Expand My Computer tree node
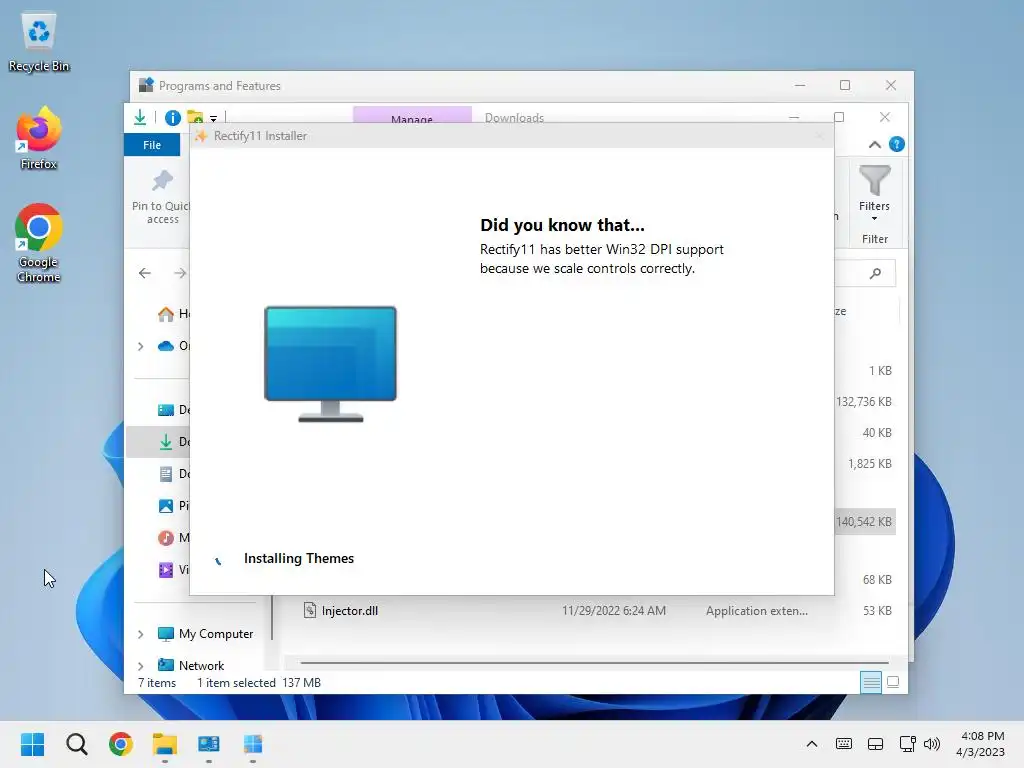This screenshot has height=768, width=1024. tap(140, 634)
